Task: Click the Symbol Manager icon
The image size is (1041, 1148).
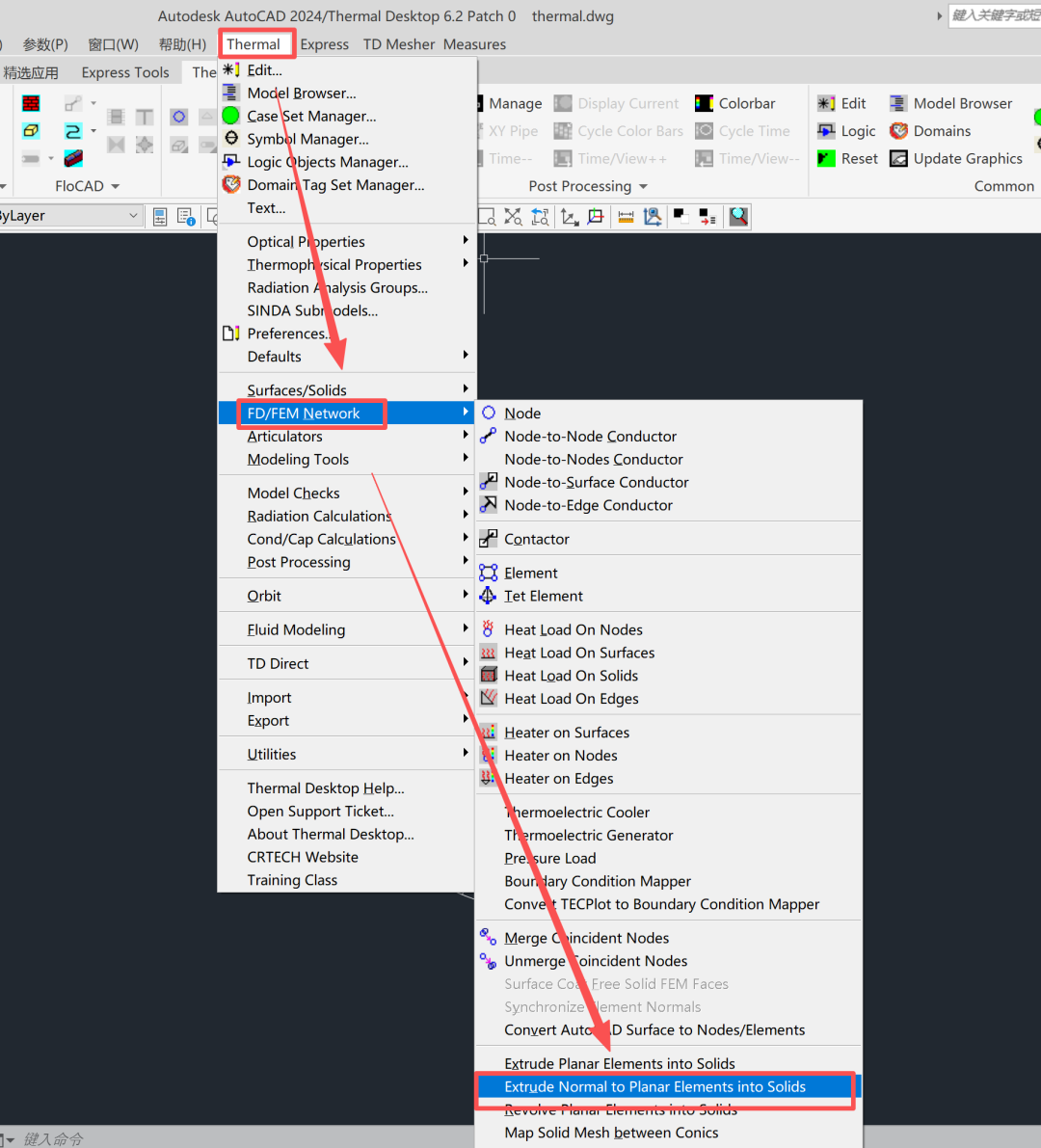Action: click(x=230, y=139)
